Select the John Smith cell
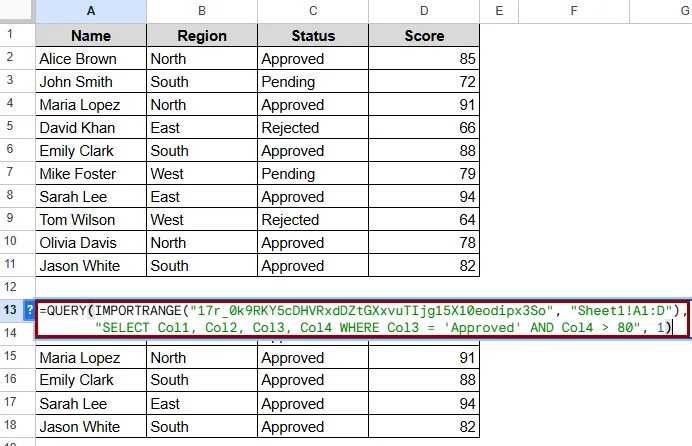This screenshot has height=446, width=692. tap(91, 82)
